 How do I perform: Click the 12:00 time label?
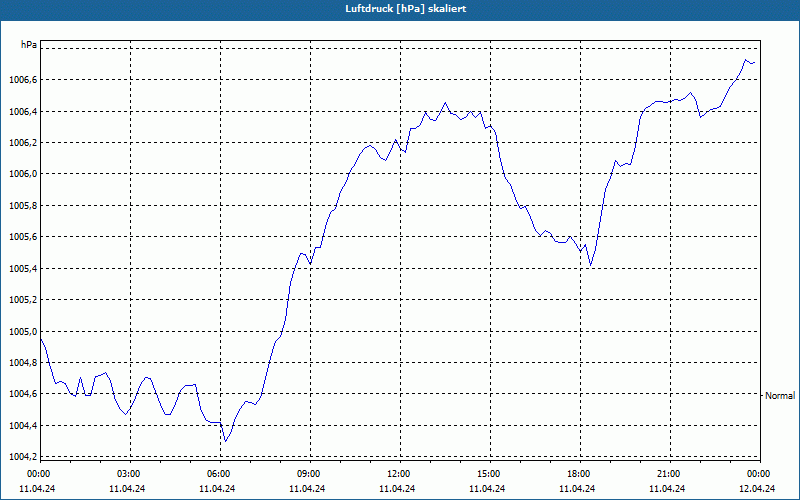[x=400, y=474]
